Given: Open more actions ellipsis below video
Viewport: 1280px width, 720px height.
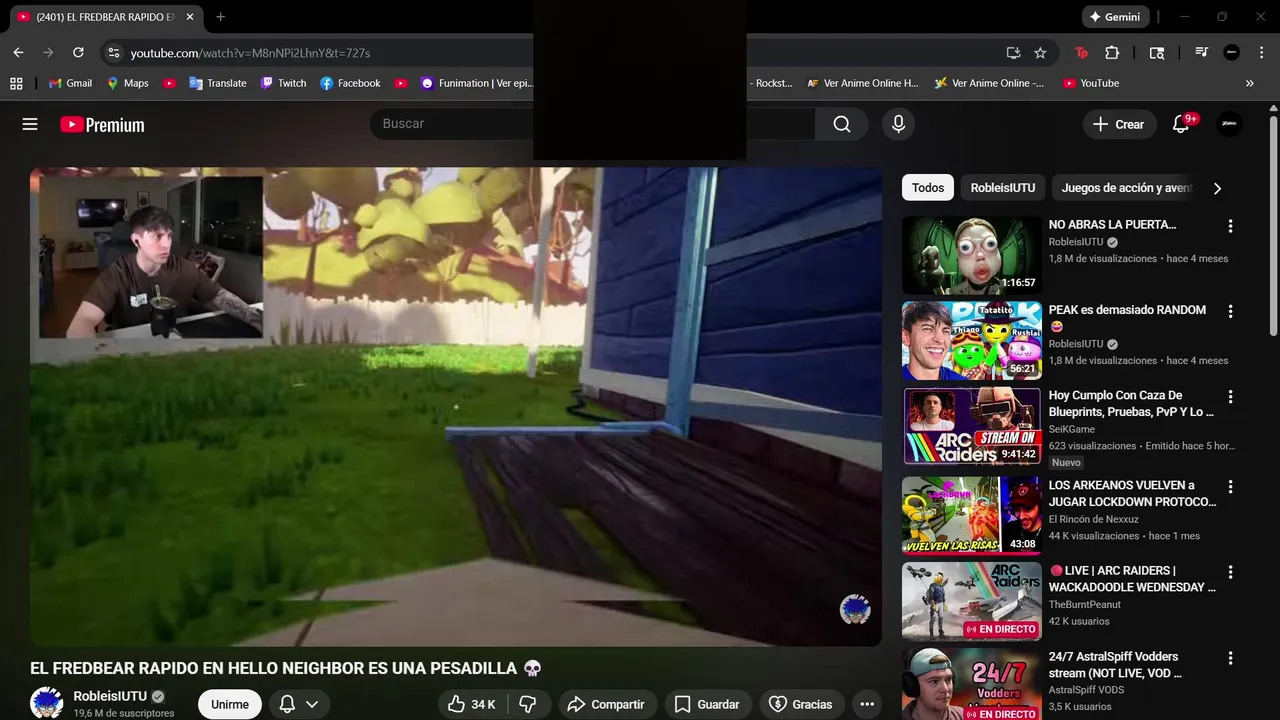Looking at the screenshot, I should pyautogui.click(x=867, y=704).
